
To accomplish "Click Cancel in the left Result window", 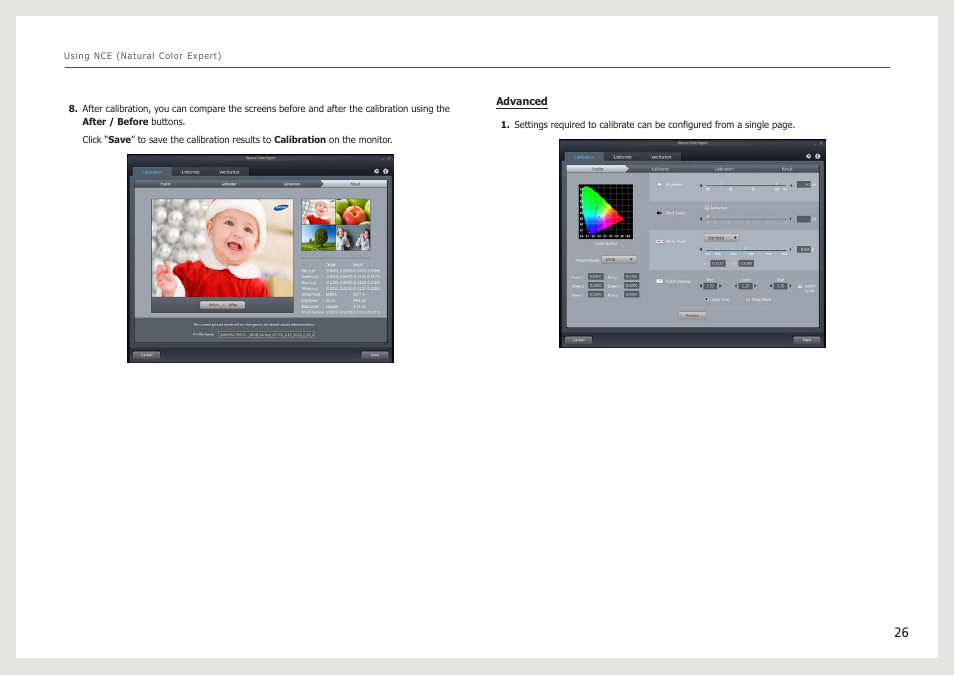I will click(x=147, y=355).
